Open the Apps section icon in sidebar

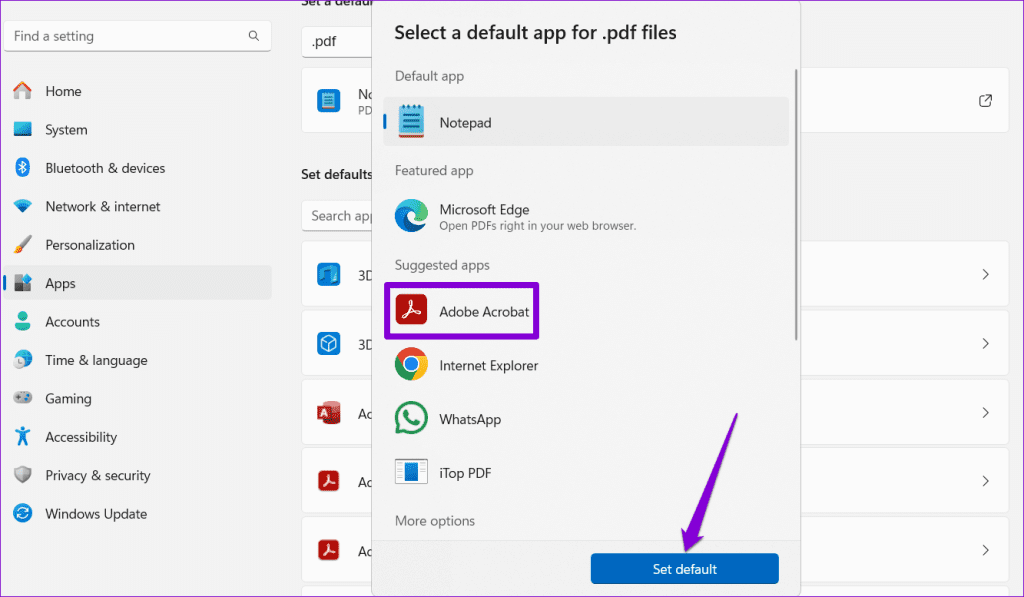22,283
